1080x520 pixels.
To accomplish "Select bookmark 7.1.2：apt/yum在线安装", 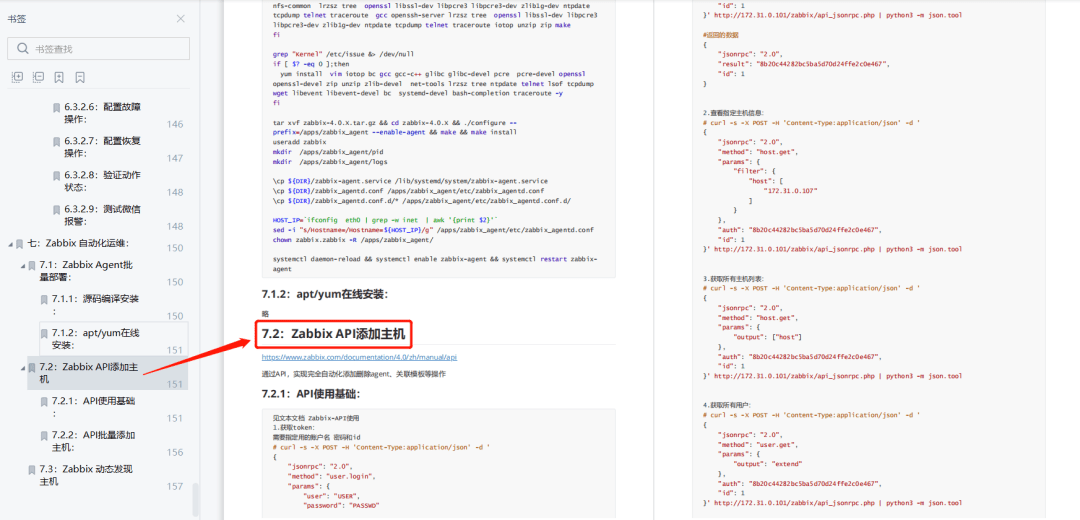I will [x=96, y=338].
